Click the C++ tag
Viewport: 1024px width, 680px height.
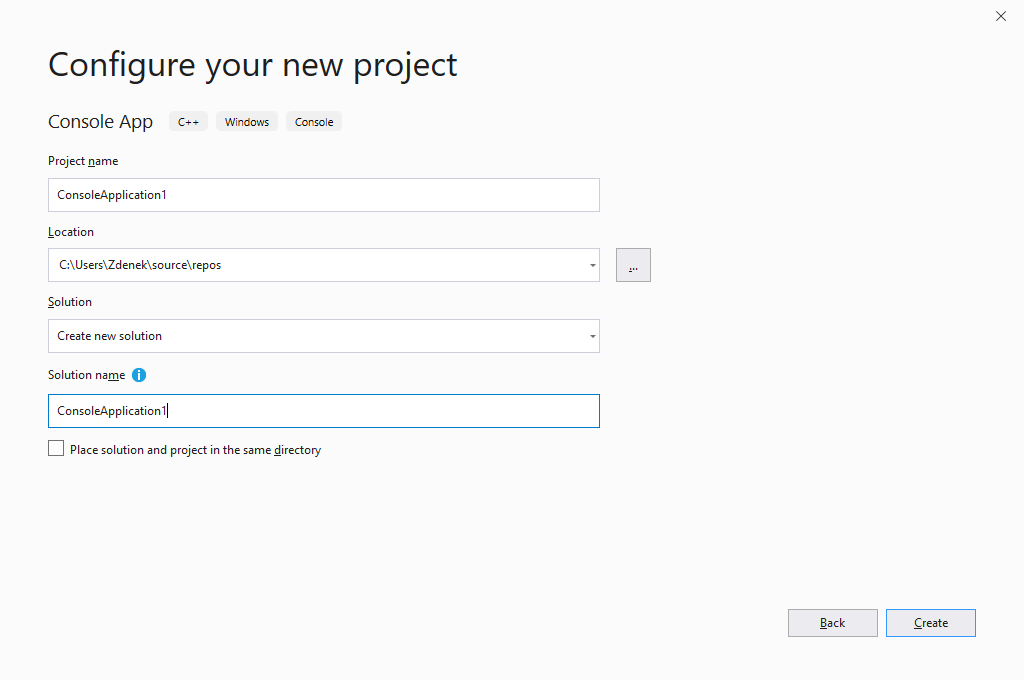[x=188, y=122]
